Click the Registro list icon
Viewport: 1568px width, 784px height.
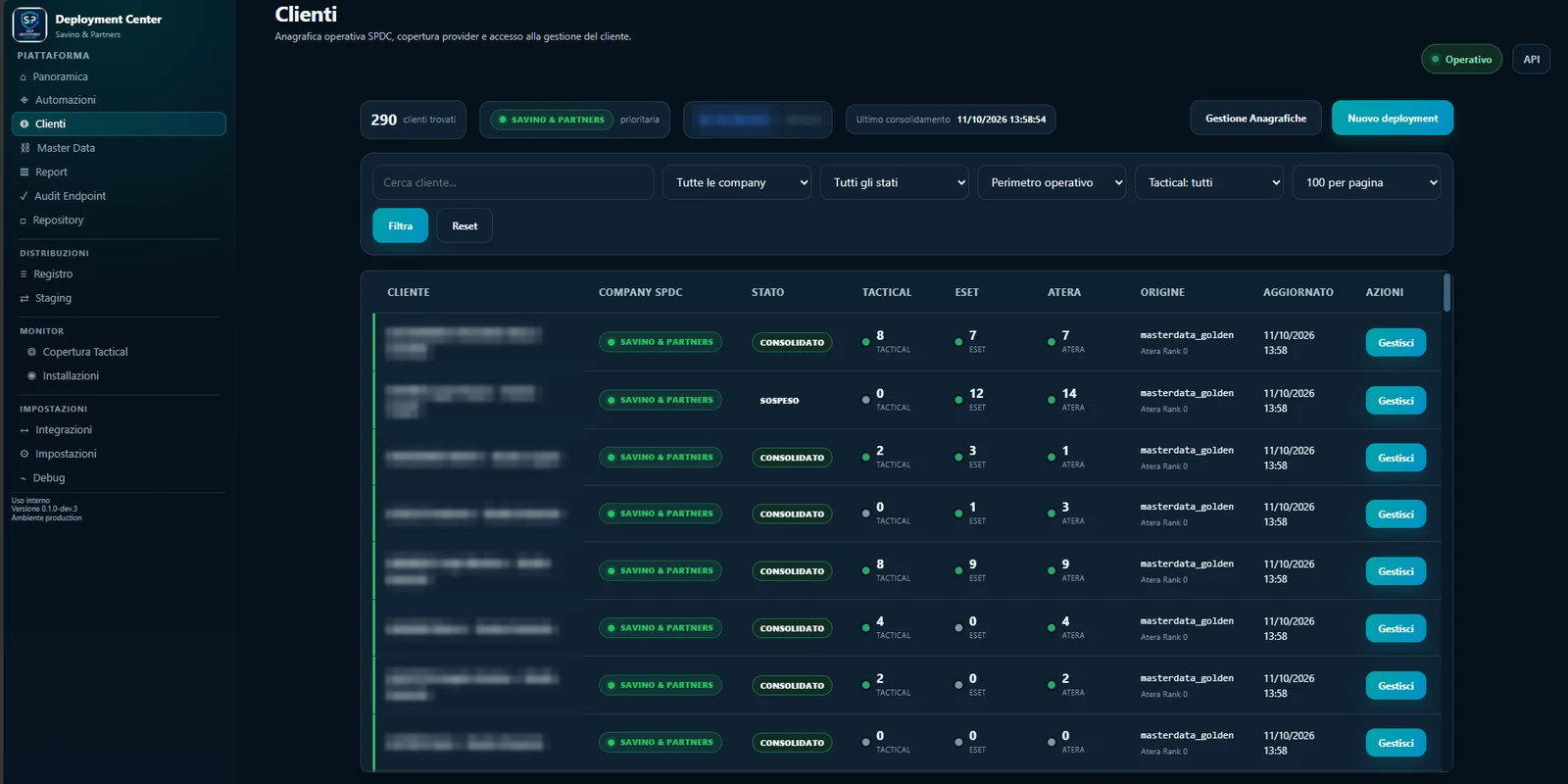point(24,274)
